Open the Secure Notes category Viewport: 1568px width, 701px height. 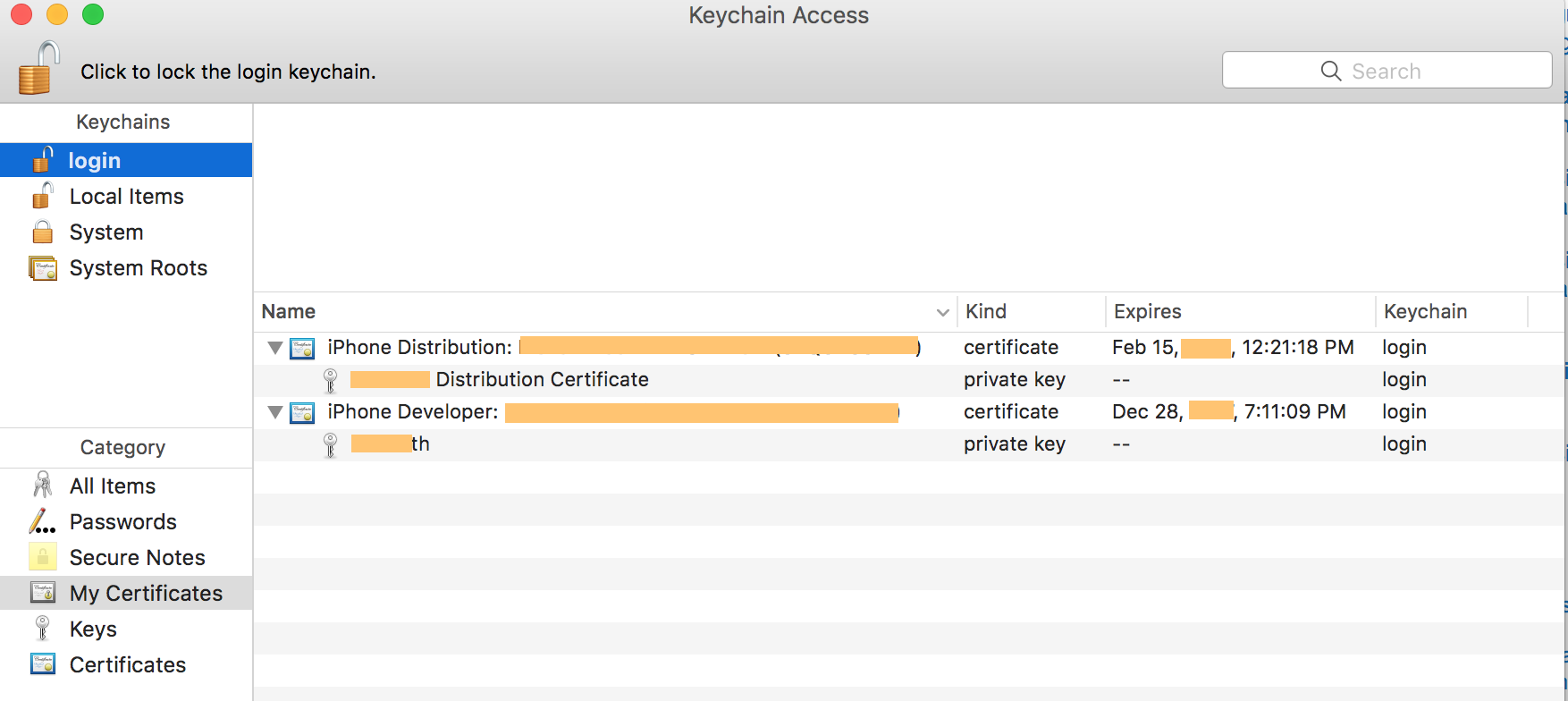tap(137, 558)
